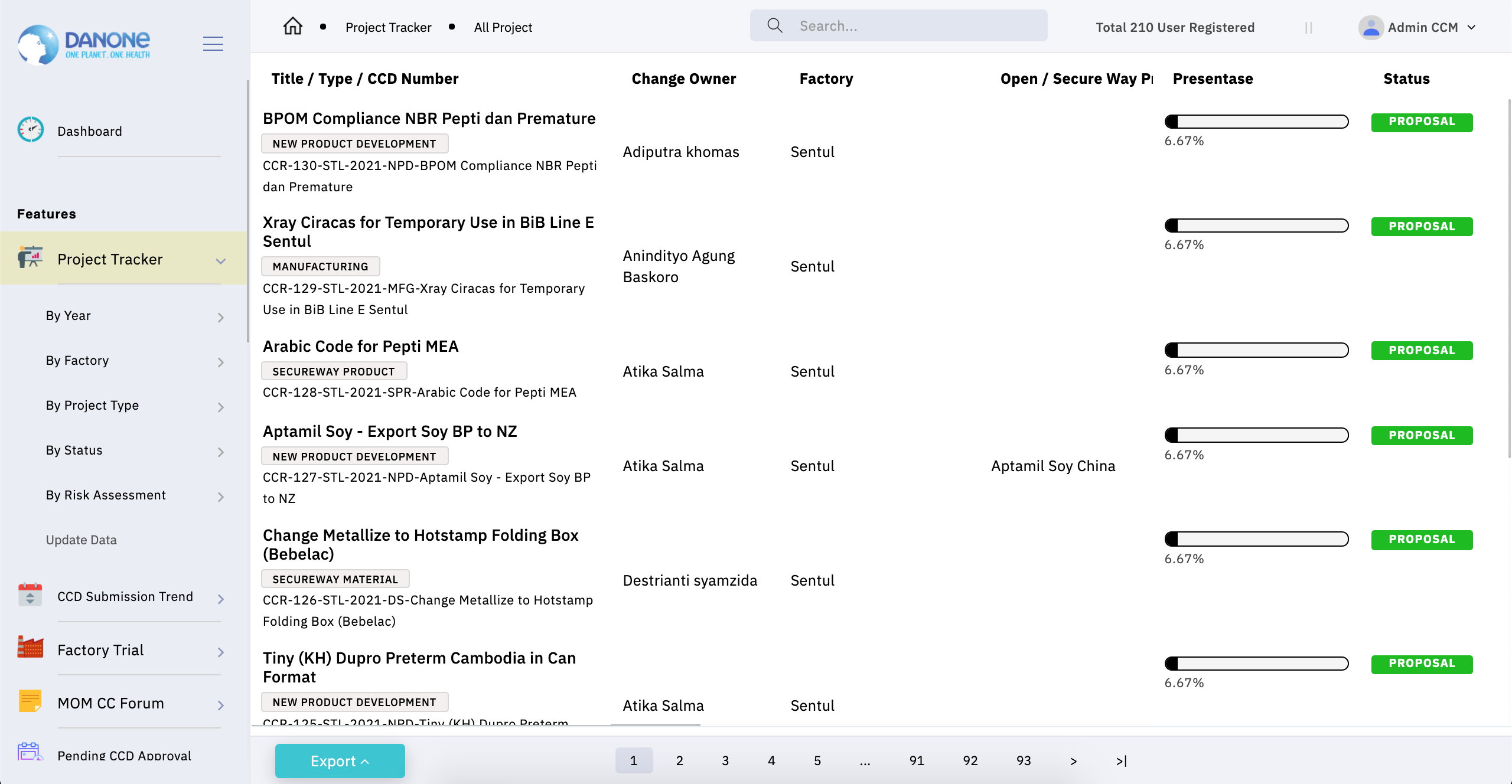This screenshot has height=784, width=1512.
Task: Expand the By Risk Assessment submenu
Action: (x=221, y=497)
